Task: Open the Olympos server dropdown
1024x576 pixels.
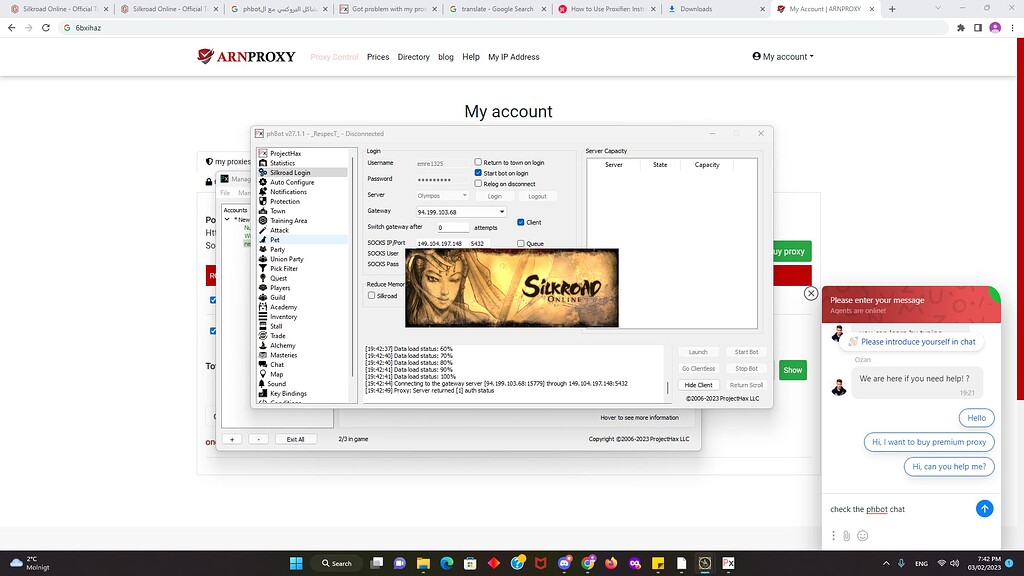Action: [464, 196]
